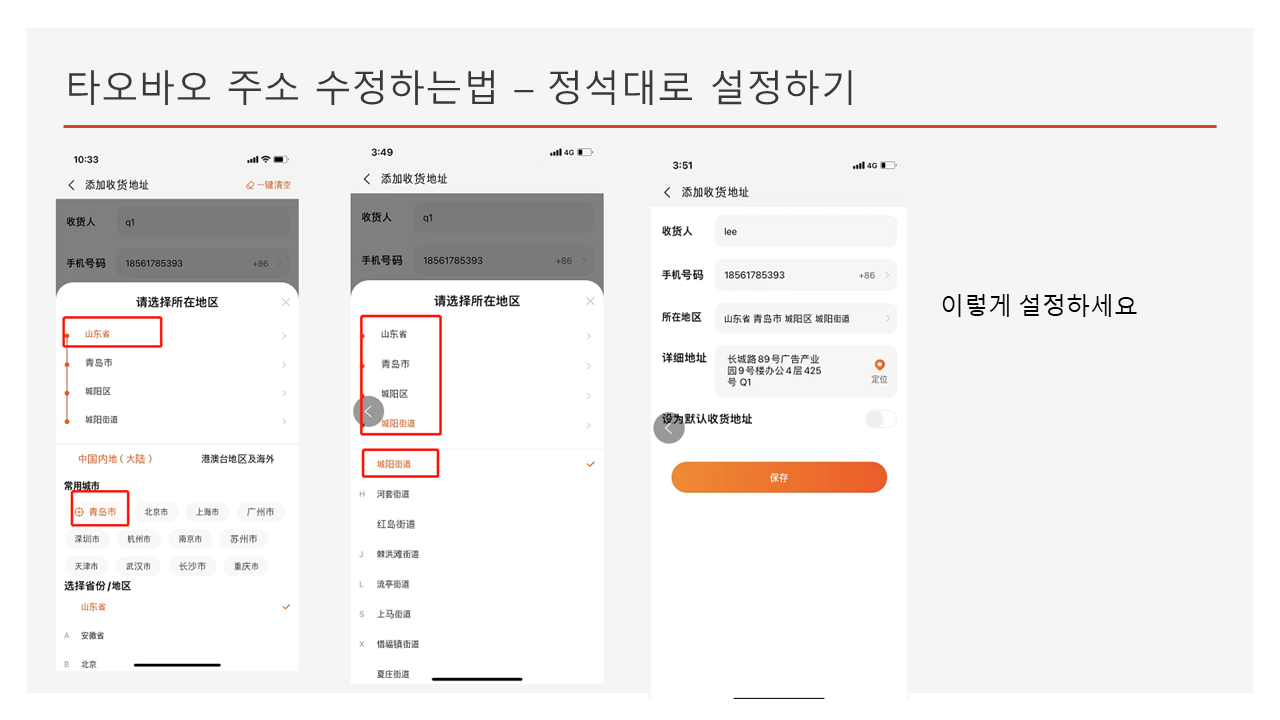
Task: Switch to 中国内地（大陆） tab
Action: 116,459
